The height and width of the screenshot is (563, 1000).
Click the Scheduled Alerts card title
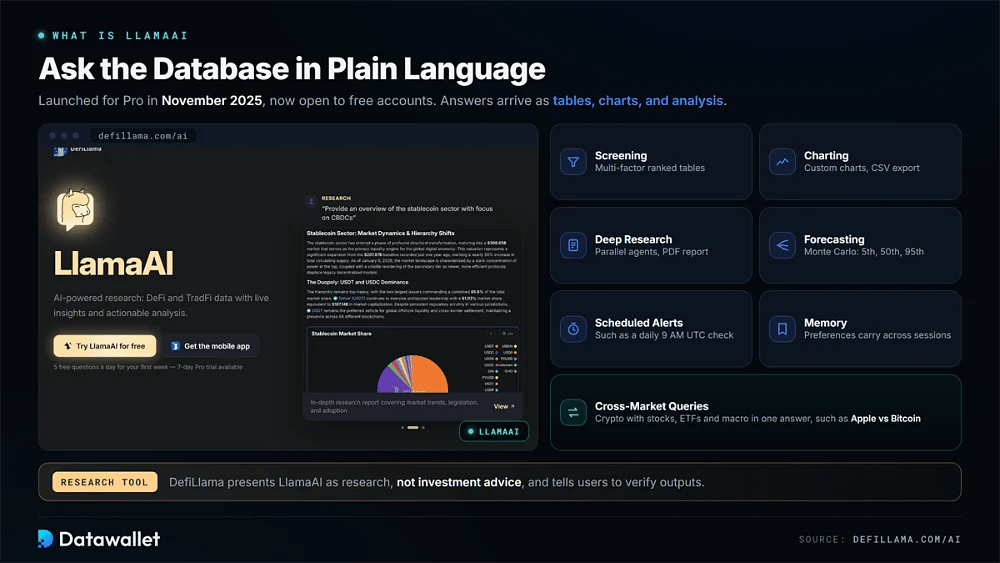click(638, 323)
